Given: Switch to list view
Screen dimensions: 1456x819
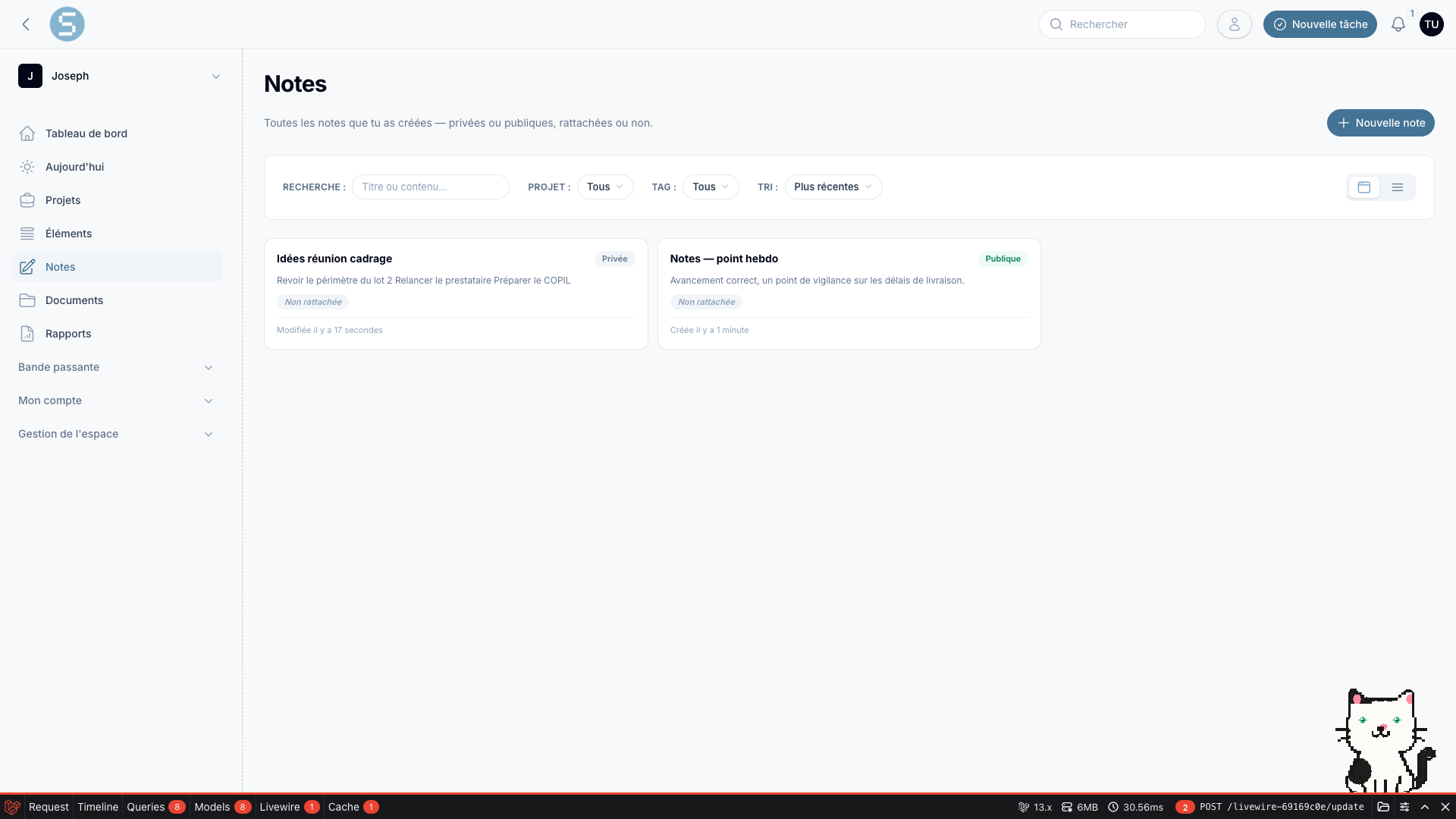Looking at the screenshot, I should click(x=1397, y=187).
